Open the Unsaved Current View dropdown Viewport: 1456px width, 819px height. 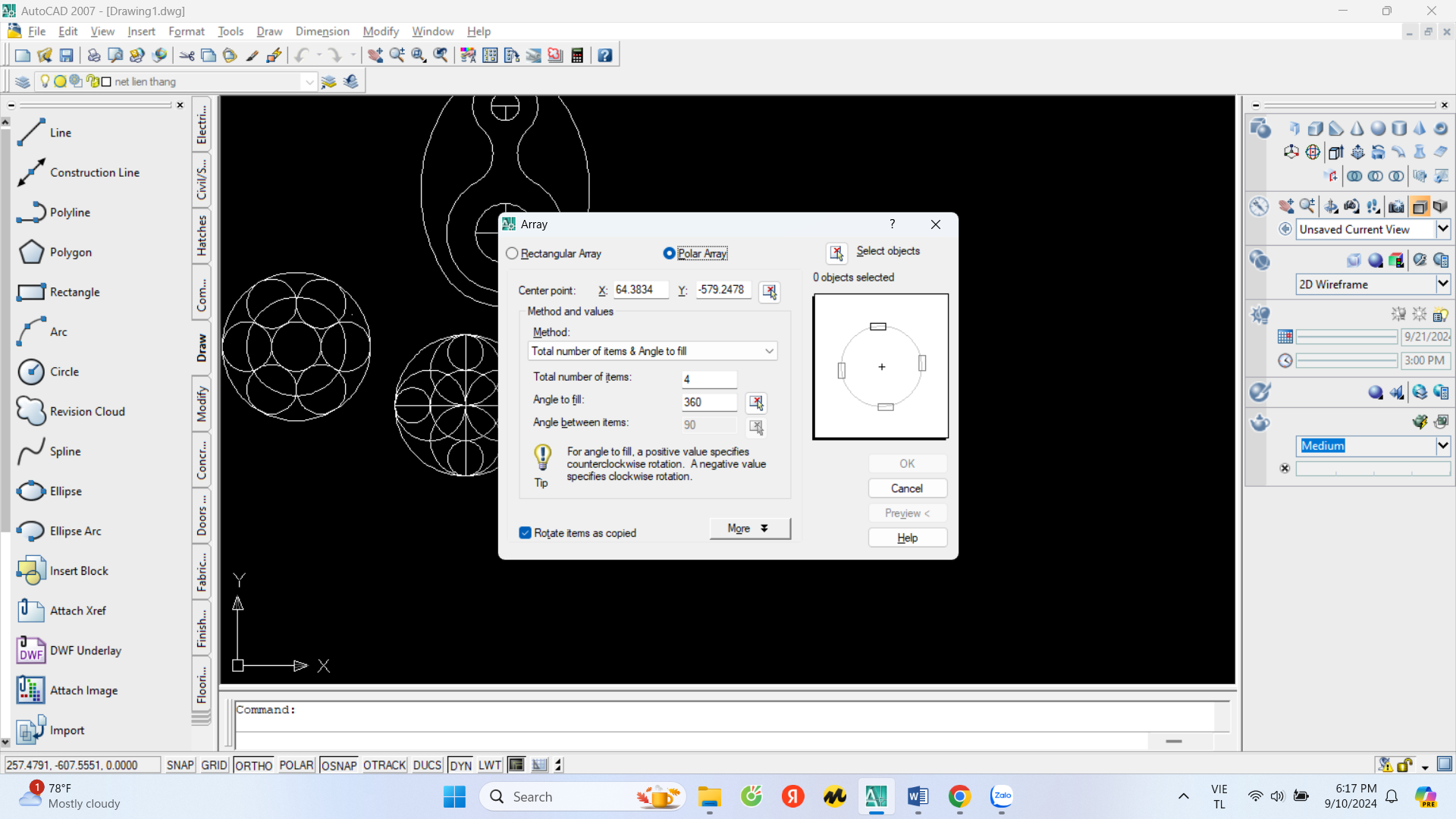pyautogui.click(x=1442, y=229)
